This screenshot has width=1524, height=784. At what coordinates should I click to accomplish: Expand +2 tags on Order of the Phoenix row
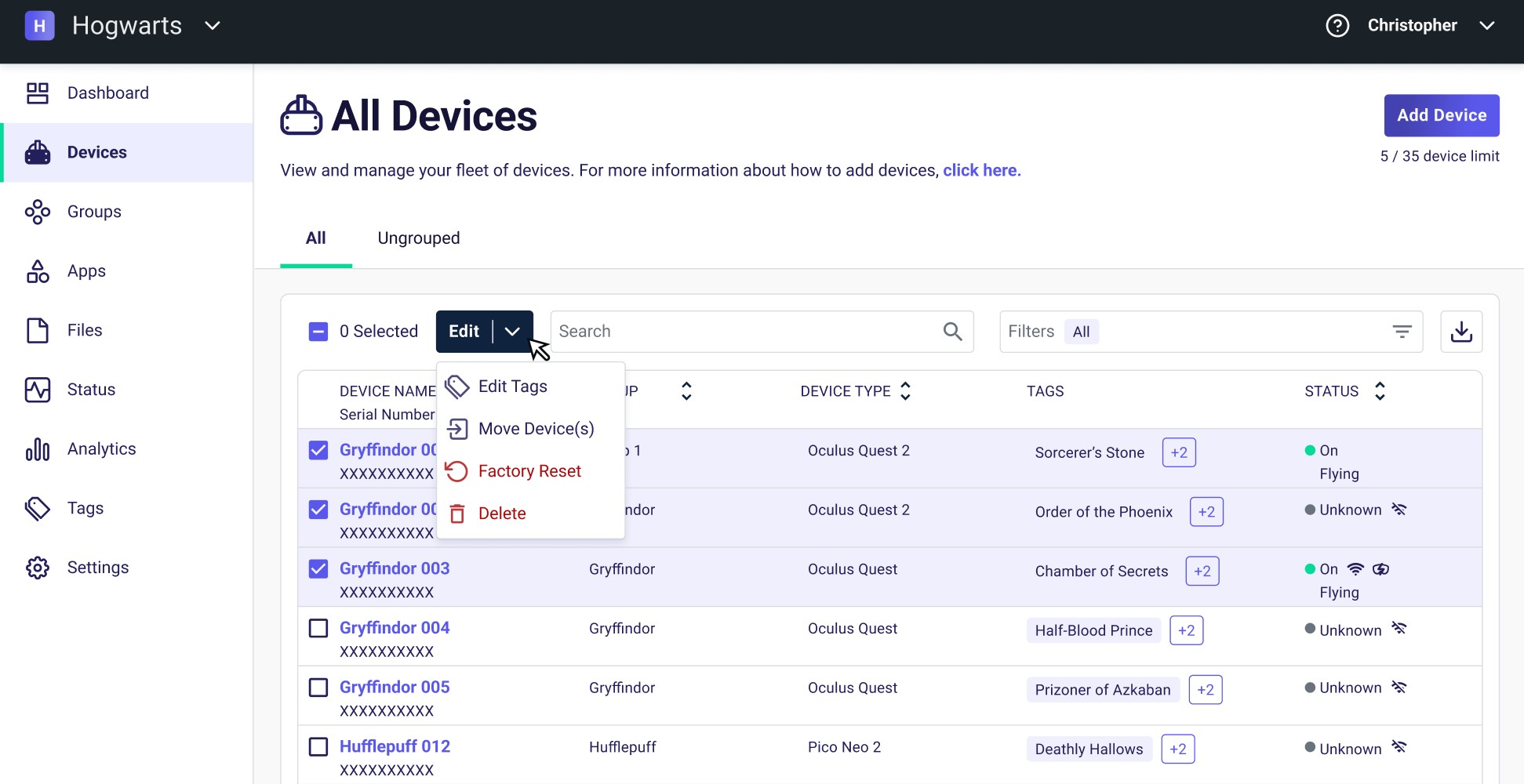pyautogui.click(x=1206, y=512)
